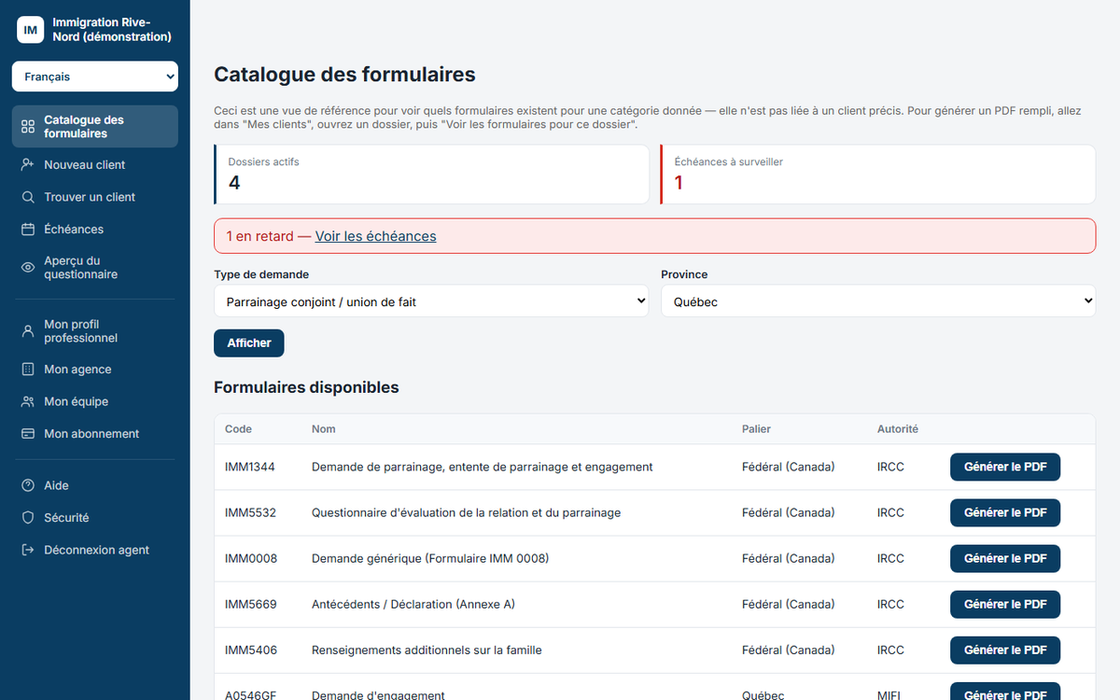Viewport: 1120px width, 700px height.
Task: Click the Immigration Rive-Nord (démonstration) agency name
Action: point(111,29)
